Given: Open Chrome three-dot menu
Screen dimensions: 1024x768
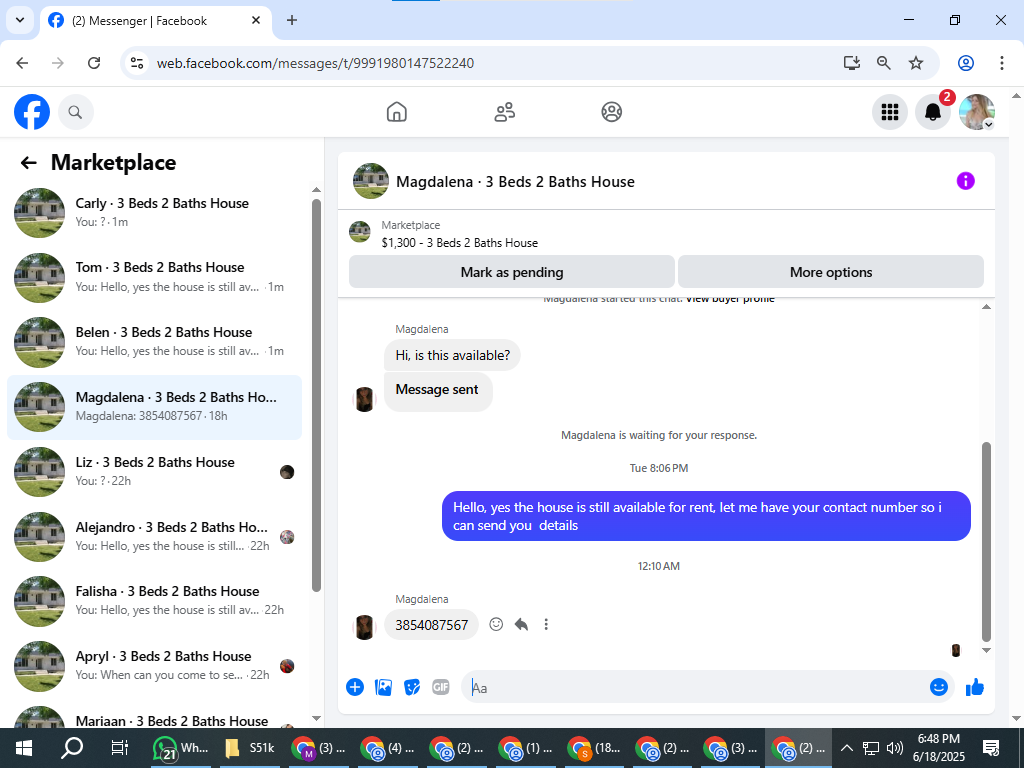Looking at the screenshot, I should (x=1002, y=63).
